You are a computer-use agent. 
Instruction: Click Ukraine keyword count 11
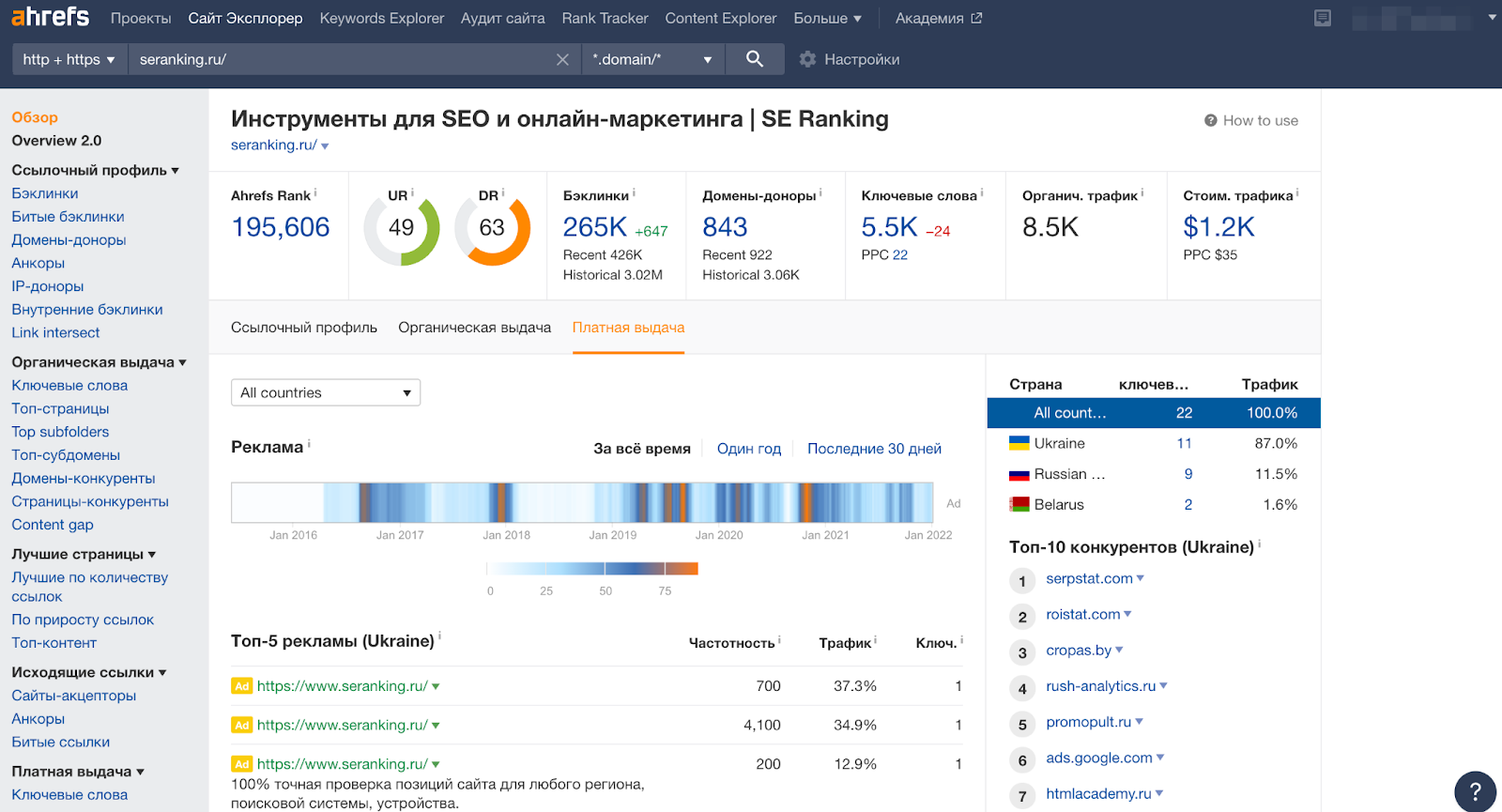pyautogui.click(x=1185, y=443)
